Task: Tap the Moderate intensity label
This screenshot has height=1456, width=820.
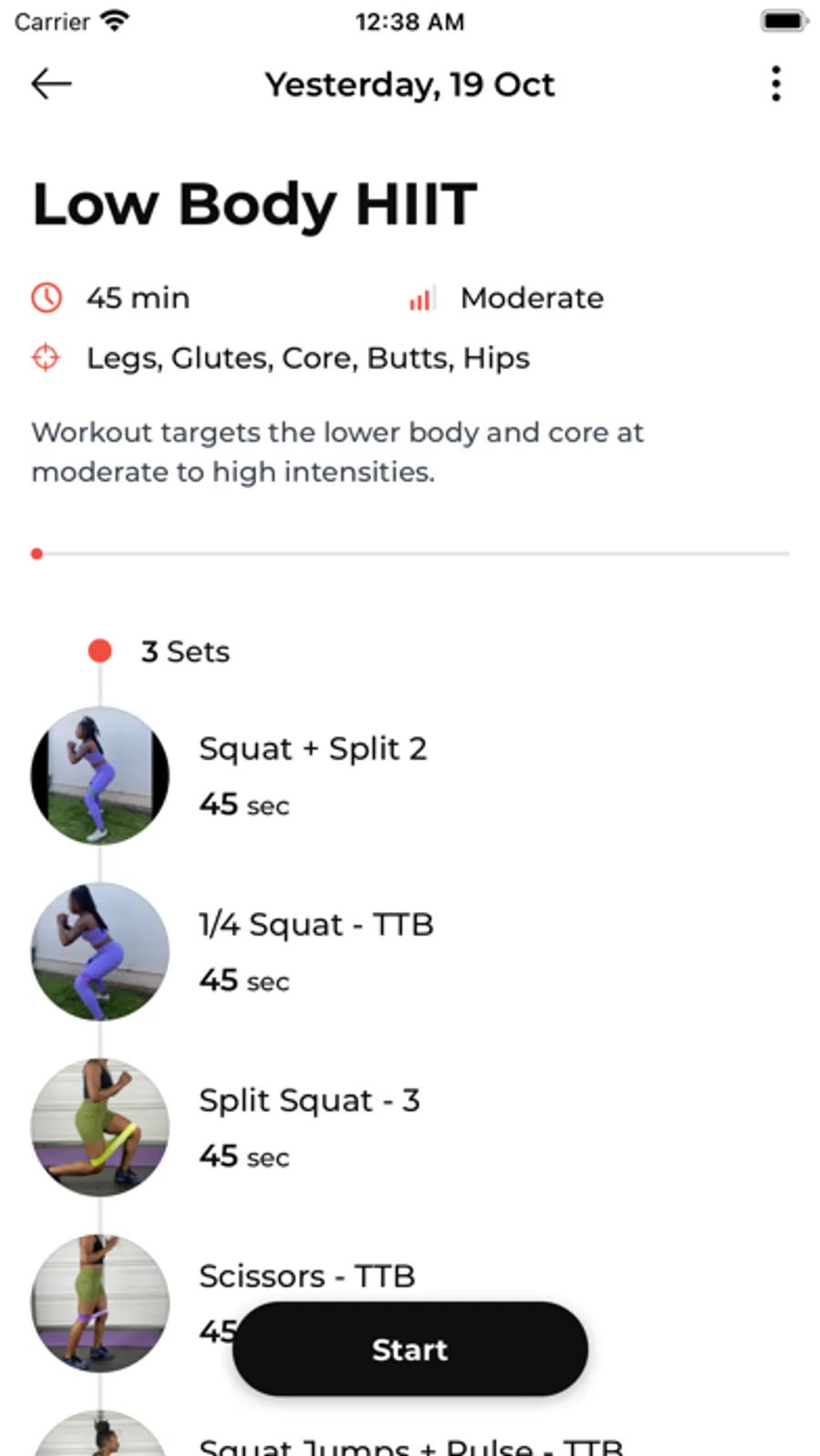Action: (x=531, y=298)
